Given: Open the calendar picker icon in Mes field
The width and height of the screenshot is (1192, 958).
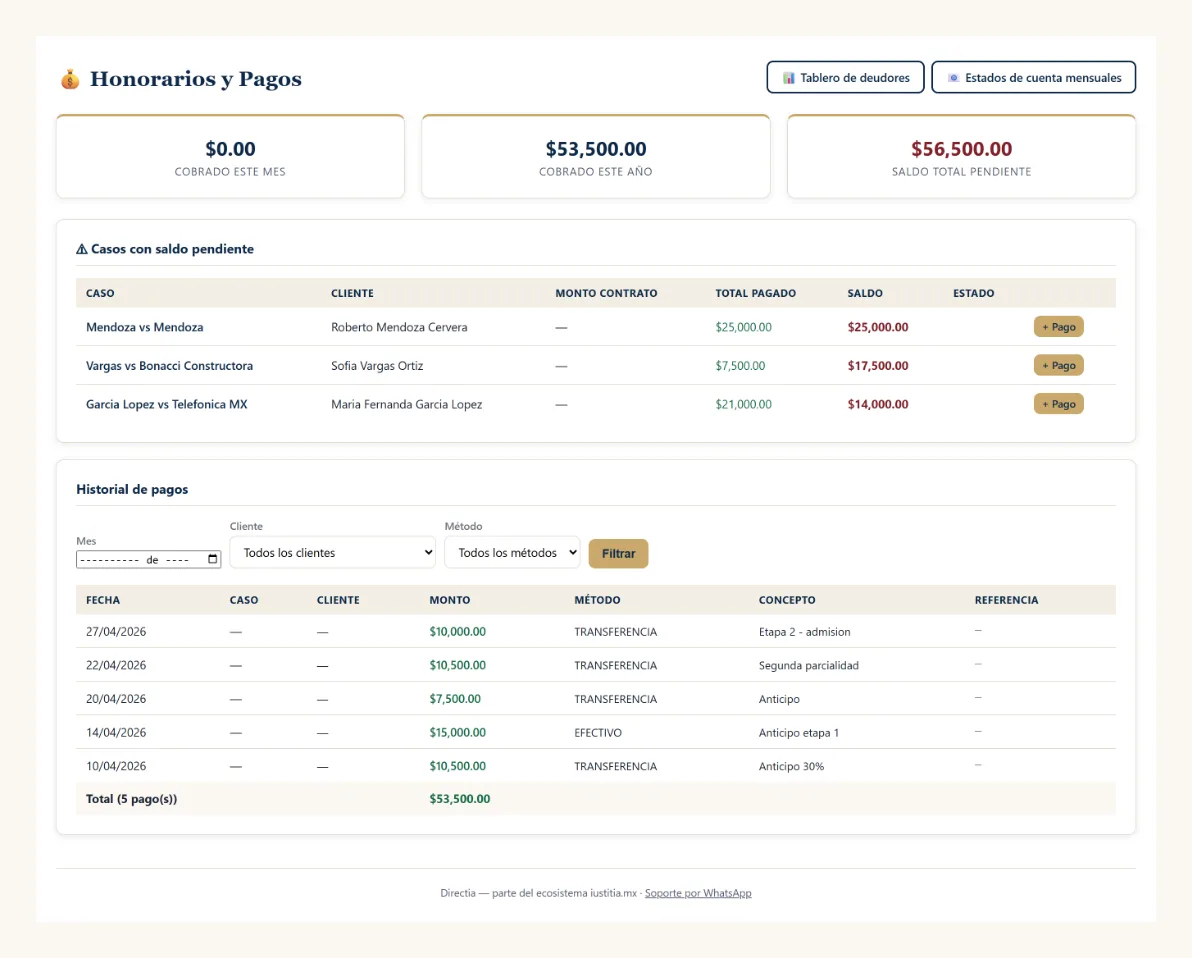Looking at the screenshot, I should pos(213,560).
